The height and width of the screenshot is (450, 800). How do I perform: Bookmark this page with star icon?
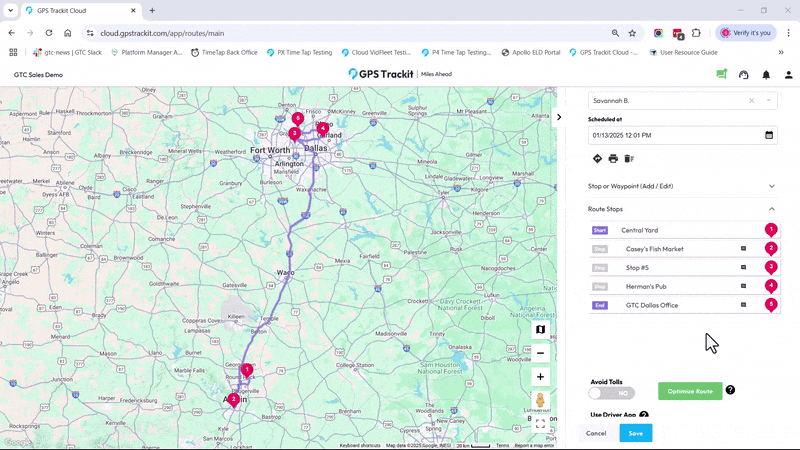(632, 33)
